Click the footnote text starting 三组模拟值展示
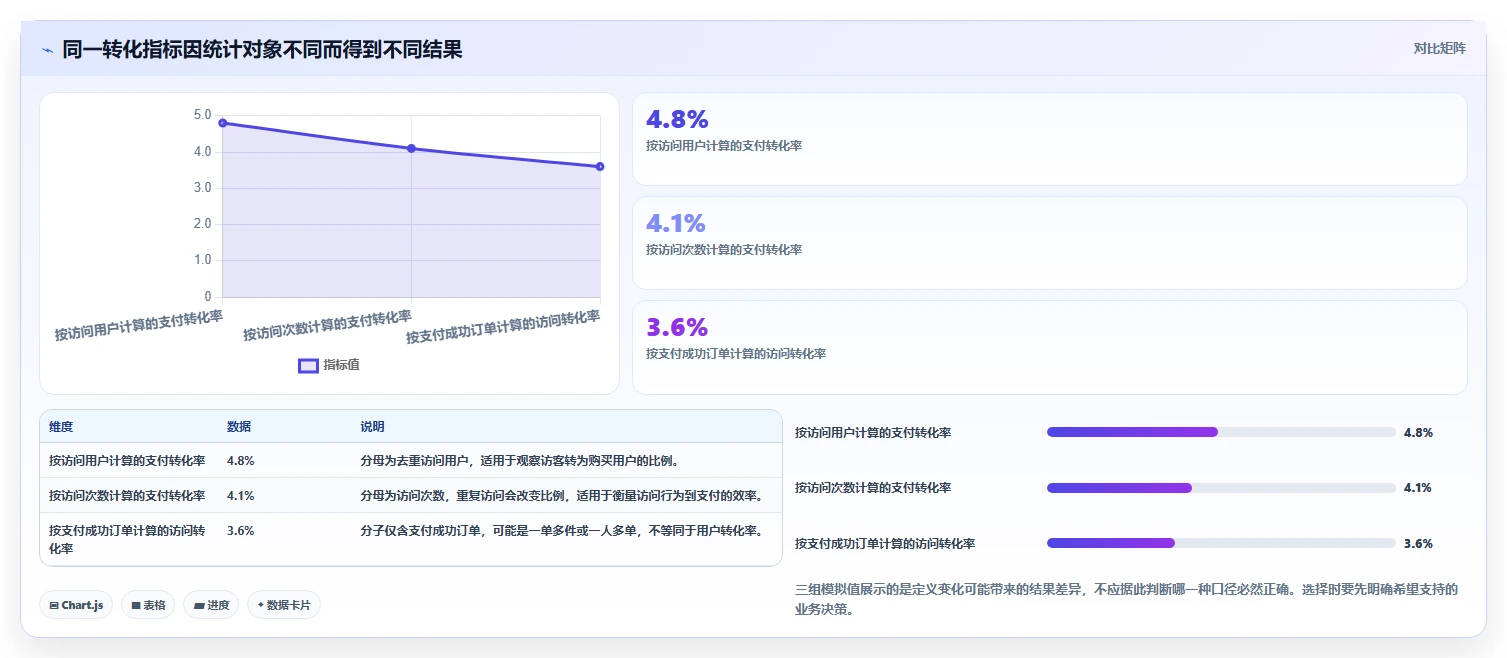This screenshot has width=1507, height=658. tap(1126, 599)
